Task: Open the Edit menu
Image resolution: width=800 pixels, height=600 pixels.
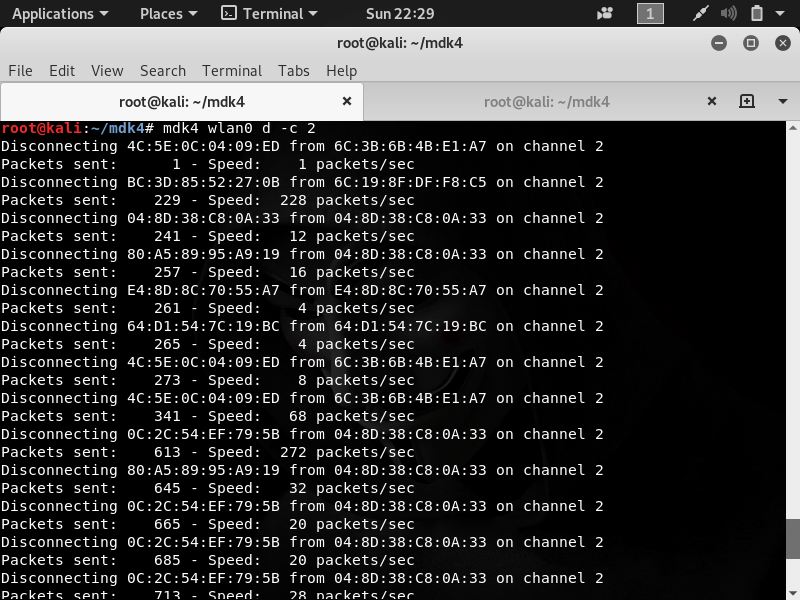Action: coord(62,70)
